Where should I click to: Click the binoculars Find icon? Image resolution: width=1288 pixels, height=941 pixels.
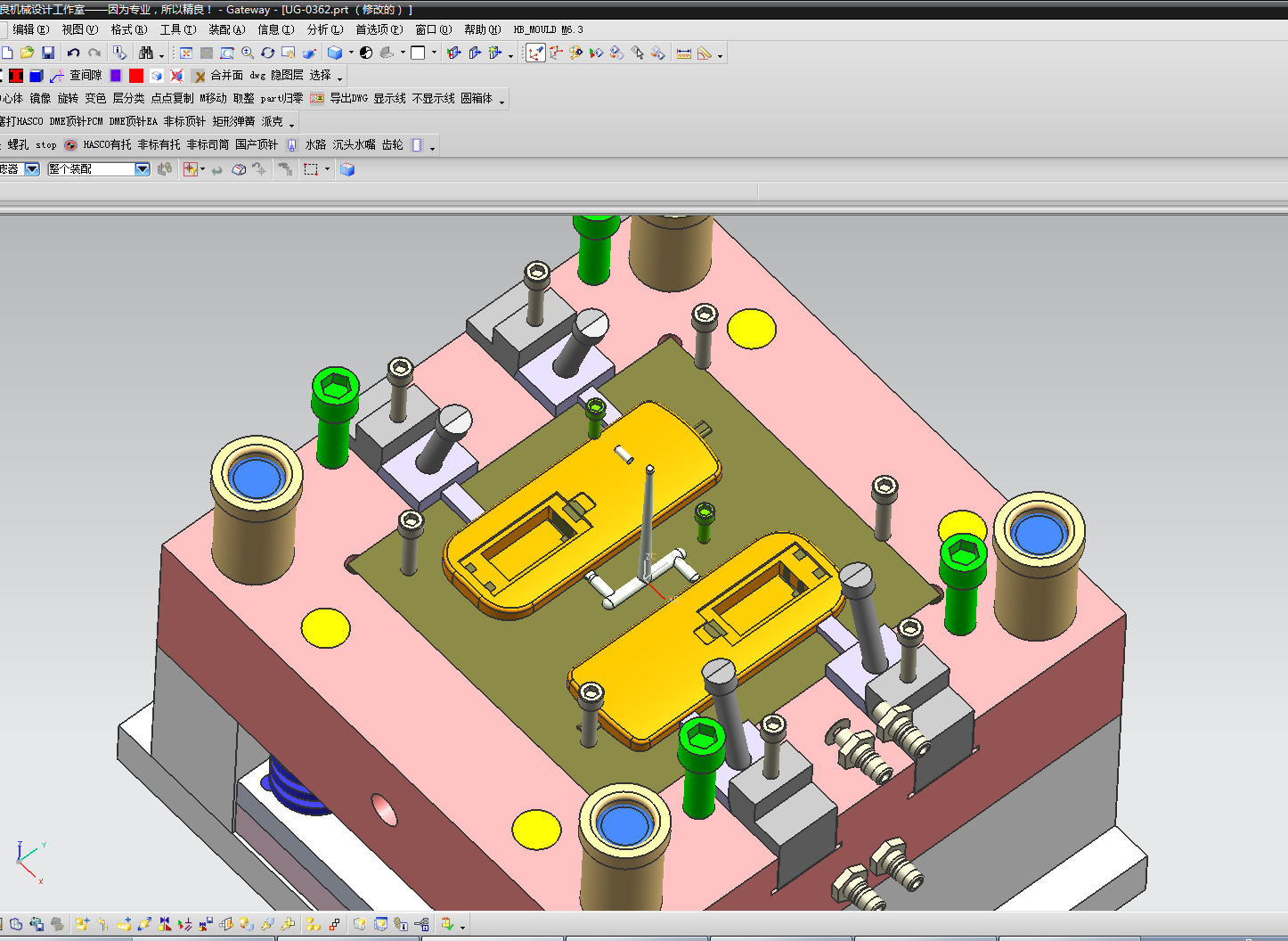pyautogui.click(x=146, y=53)
